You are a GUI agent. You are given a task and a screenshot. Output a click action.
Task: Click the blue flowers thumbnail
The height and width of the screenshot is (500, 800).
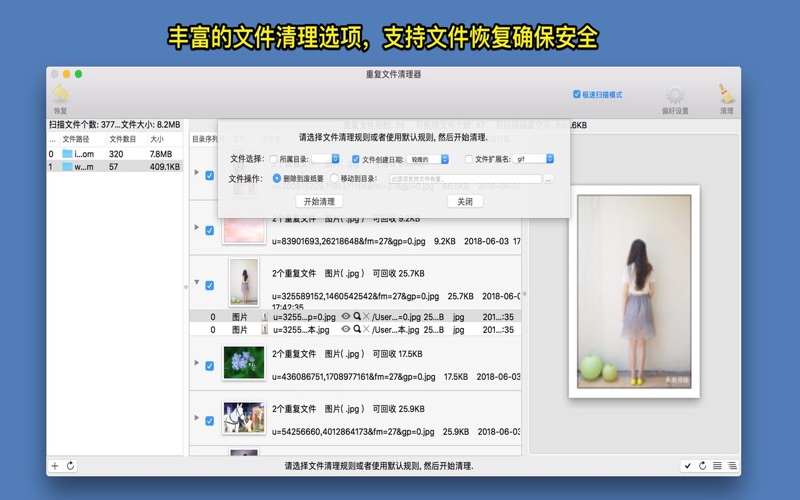click(x=244, y=362)
